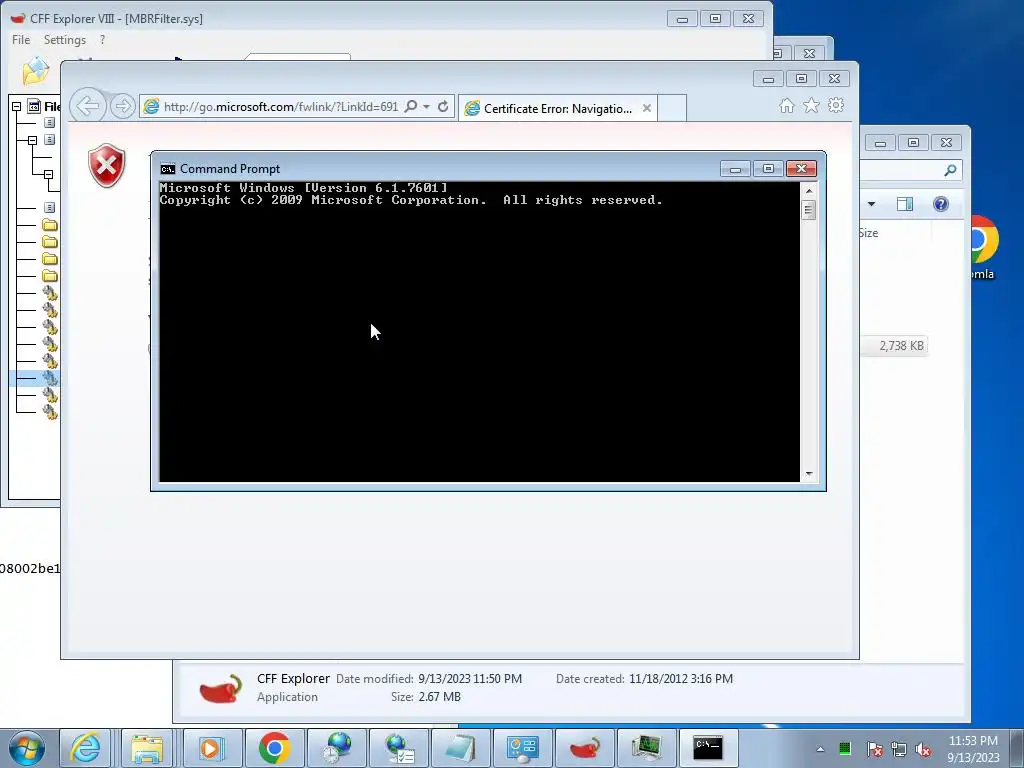Open the ? help menu in CFF Explorer
Viewport: 1024px width, 768px height.
point(103,40)
